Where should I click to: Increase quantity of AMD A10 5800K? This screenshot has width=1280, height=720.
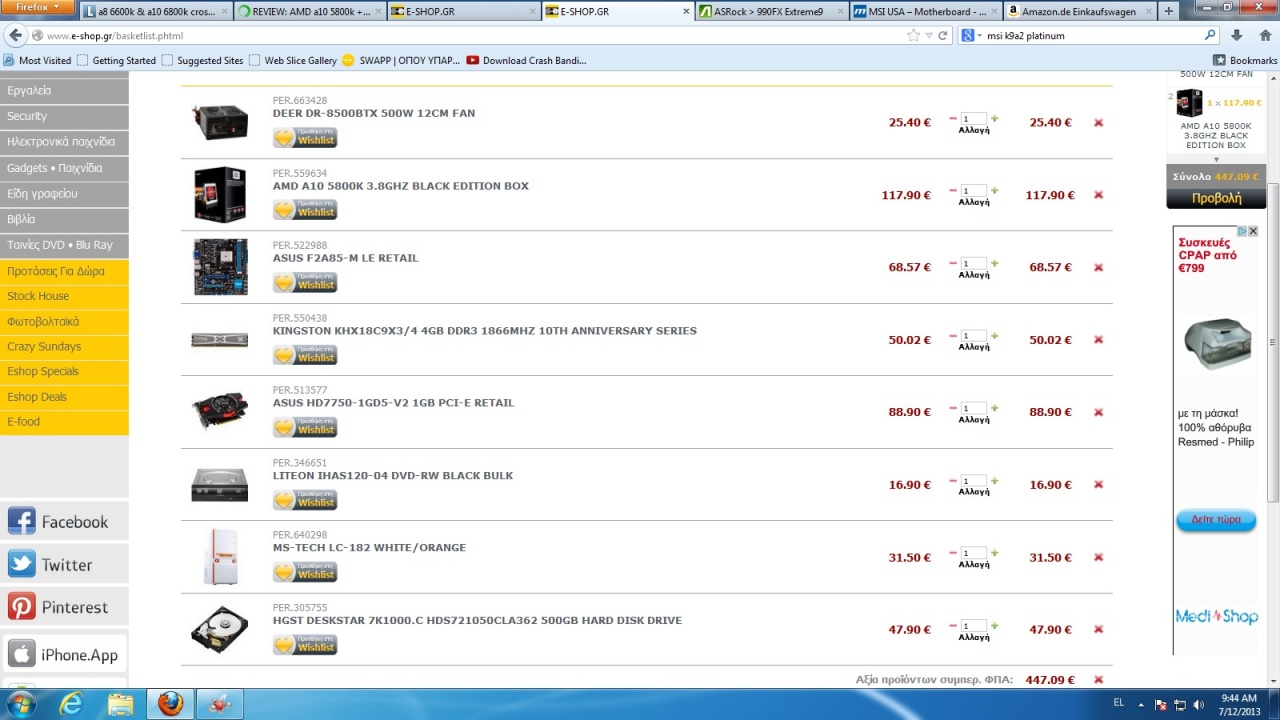(994, 190)
